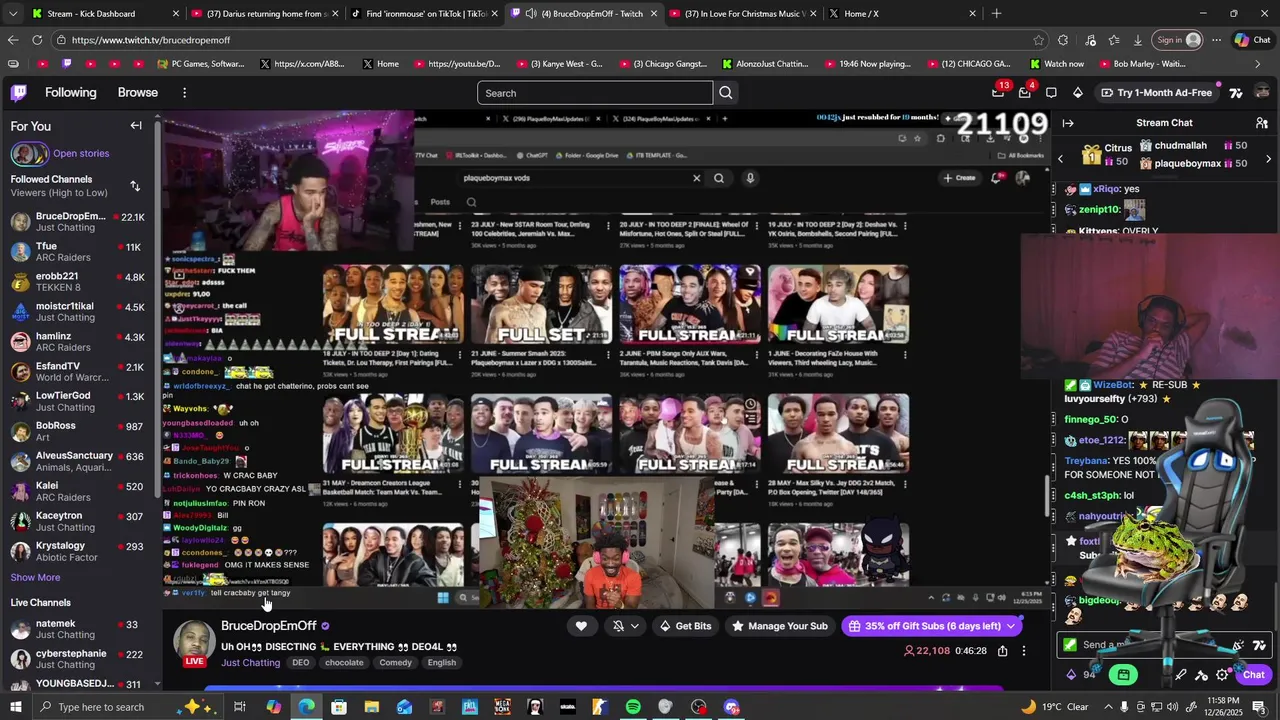
Task: Click the 7TV icon in the top navigation
Action: pos(1236,92)
